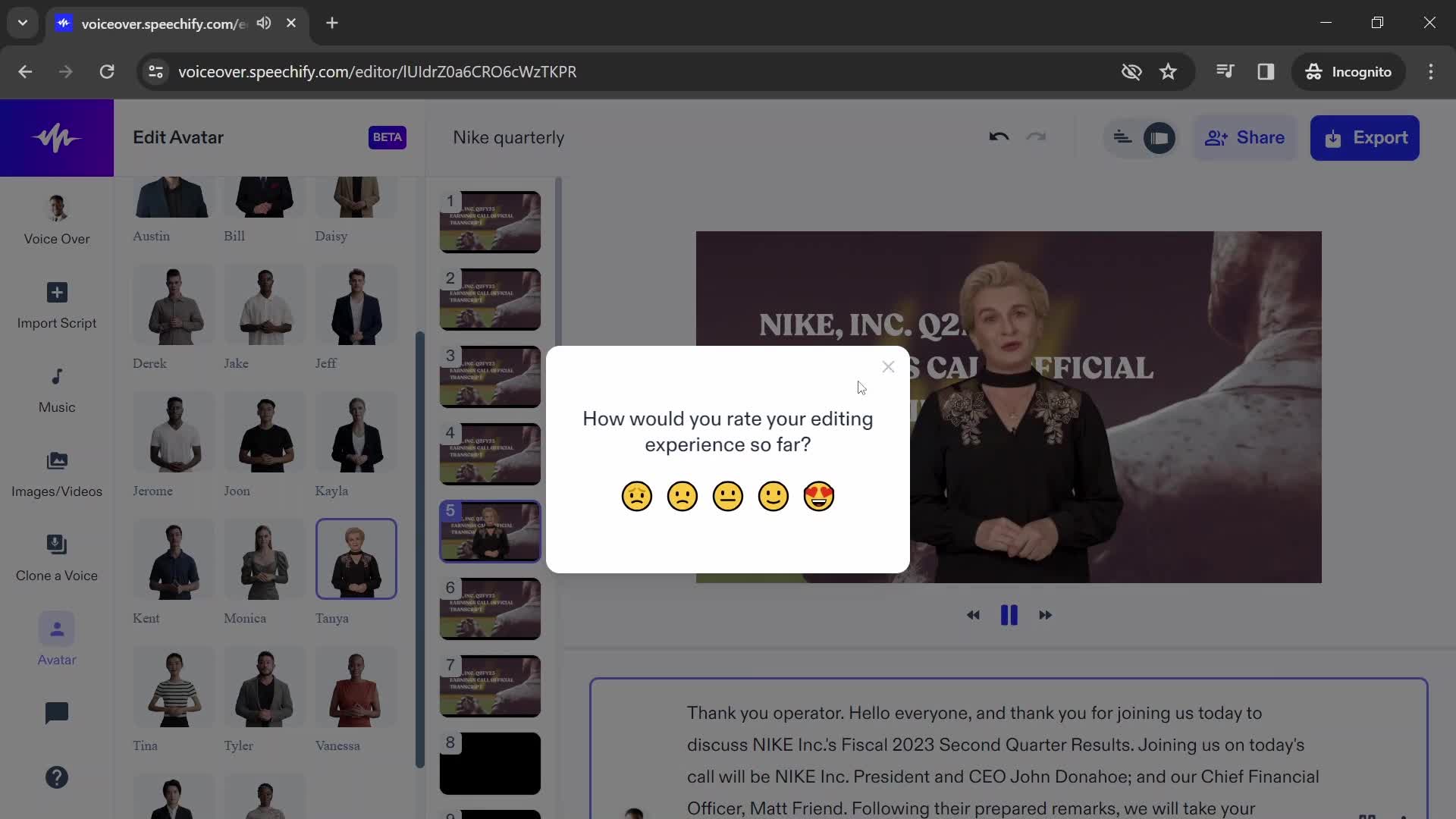Click the BETA badge
Viewport: 1456px width, 819px height.
388,137
